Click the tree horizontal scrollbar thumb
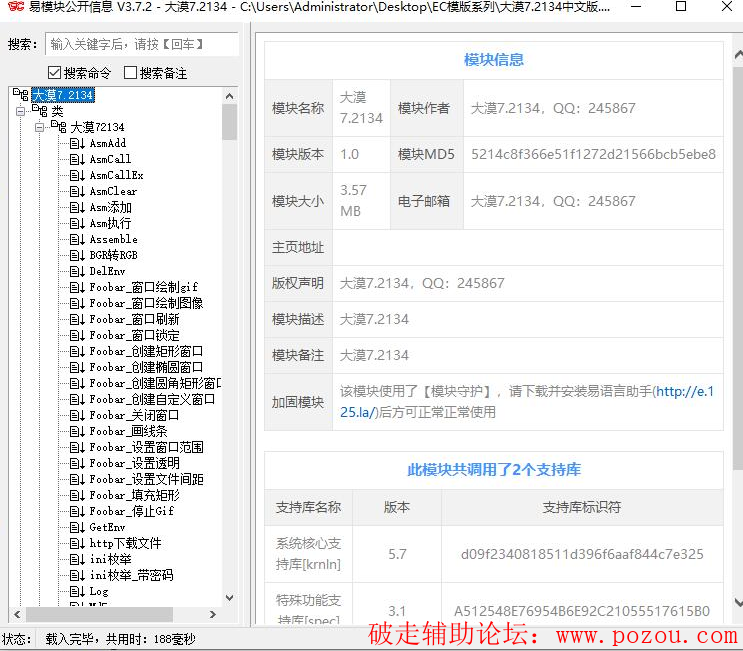The image size is (743, 651). click(100, 615)
